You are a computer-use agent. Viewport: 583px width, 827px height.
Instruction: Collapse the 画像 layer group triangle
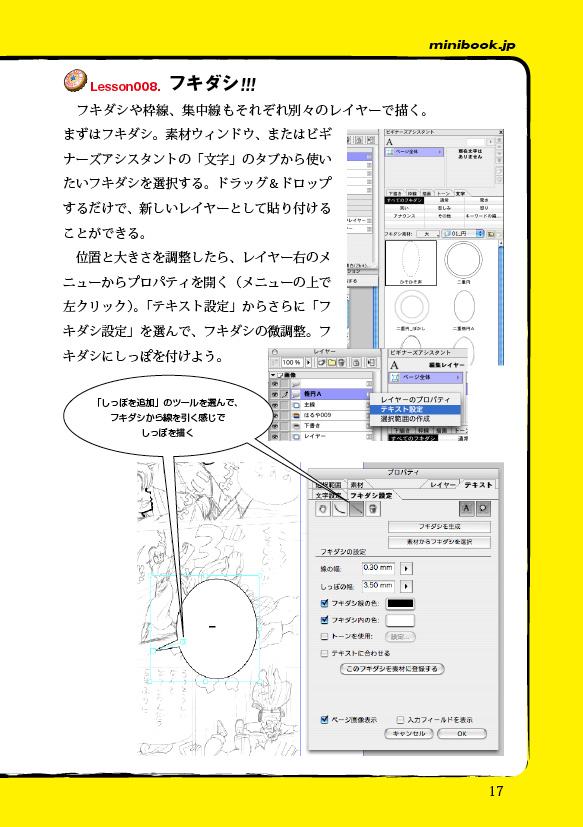[273, 375]
